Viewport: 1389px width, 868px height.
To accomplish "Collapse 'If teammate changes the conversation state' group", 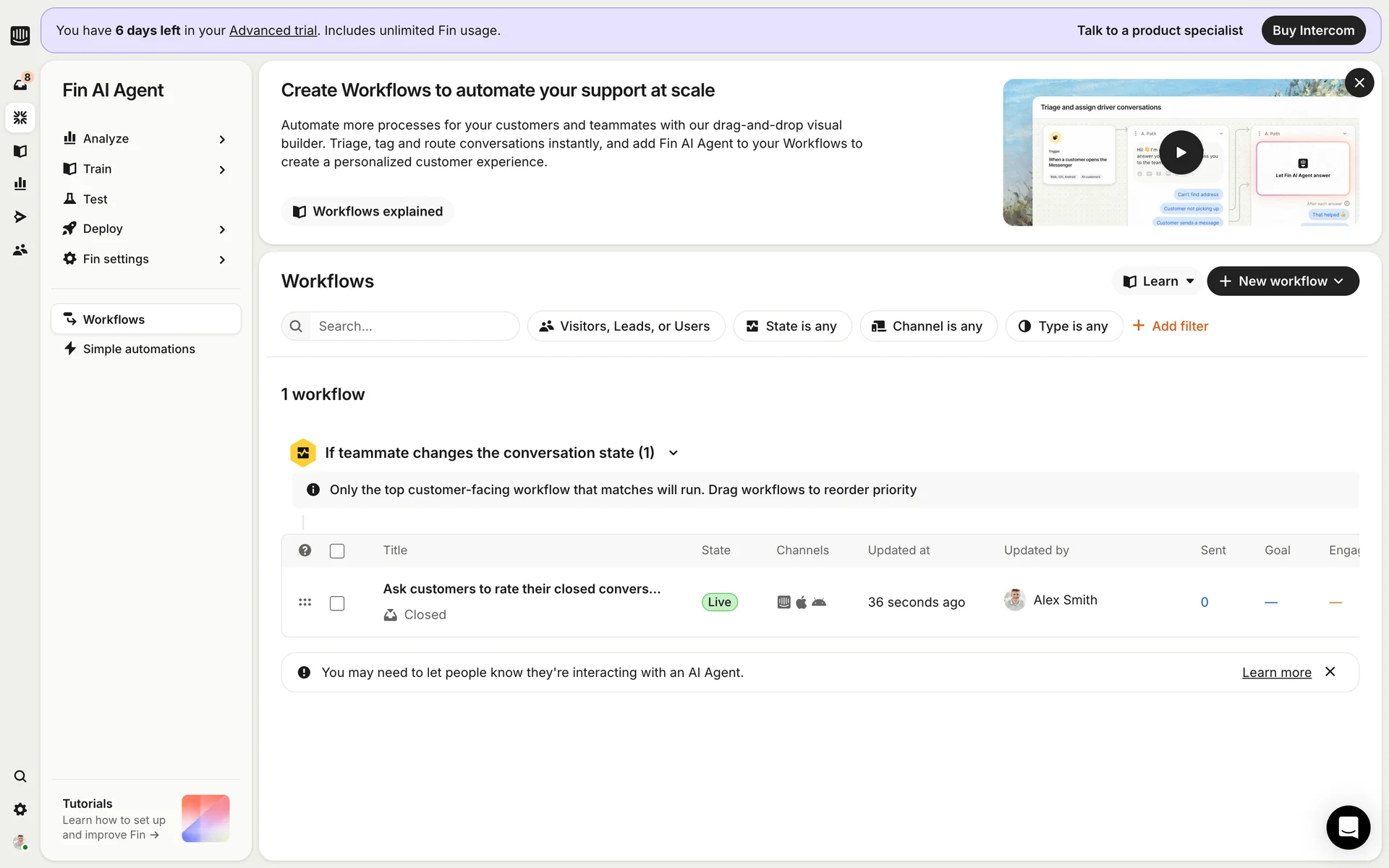I will (674, 453).
